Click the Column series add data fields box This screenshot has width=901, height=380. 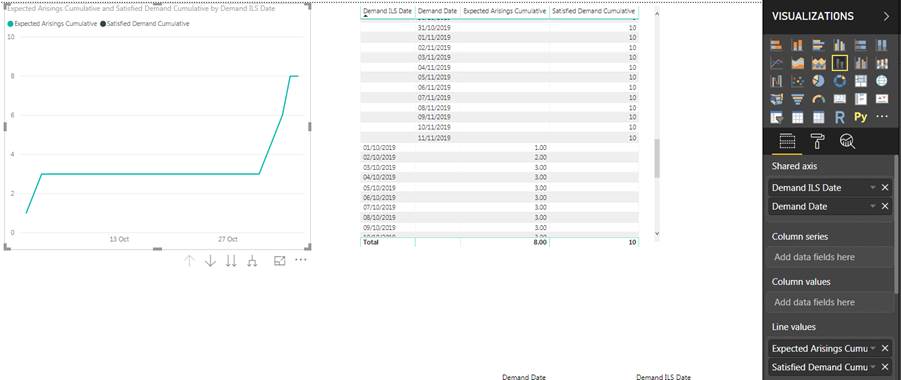(830, 257)
